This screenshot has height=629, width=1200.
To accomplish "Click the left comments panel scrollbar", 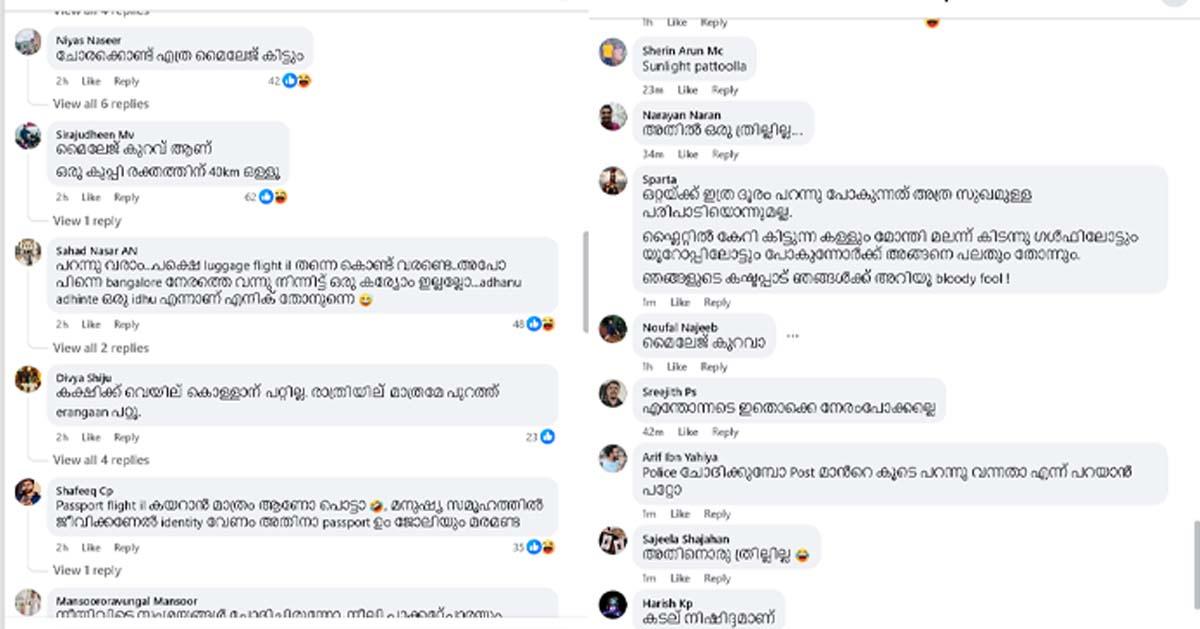I will click(x=585, y=270).
